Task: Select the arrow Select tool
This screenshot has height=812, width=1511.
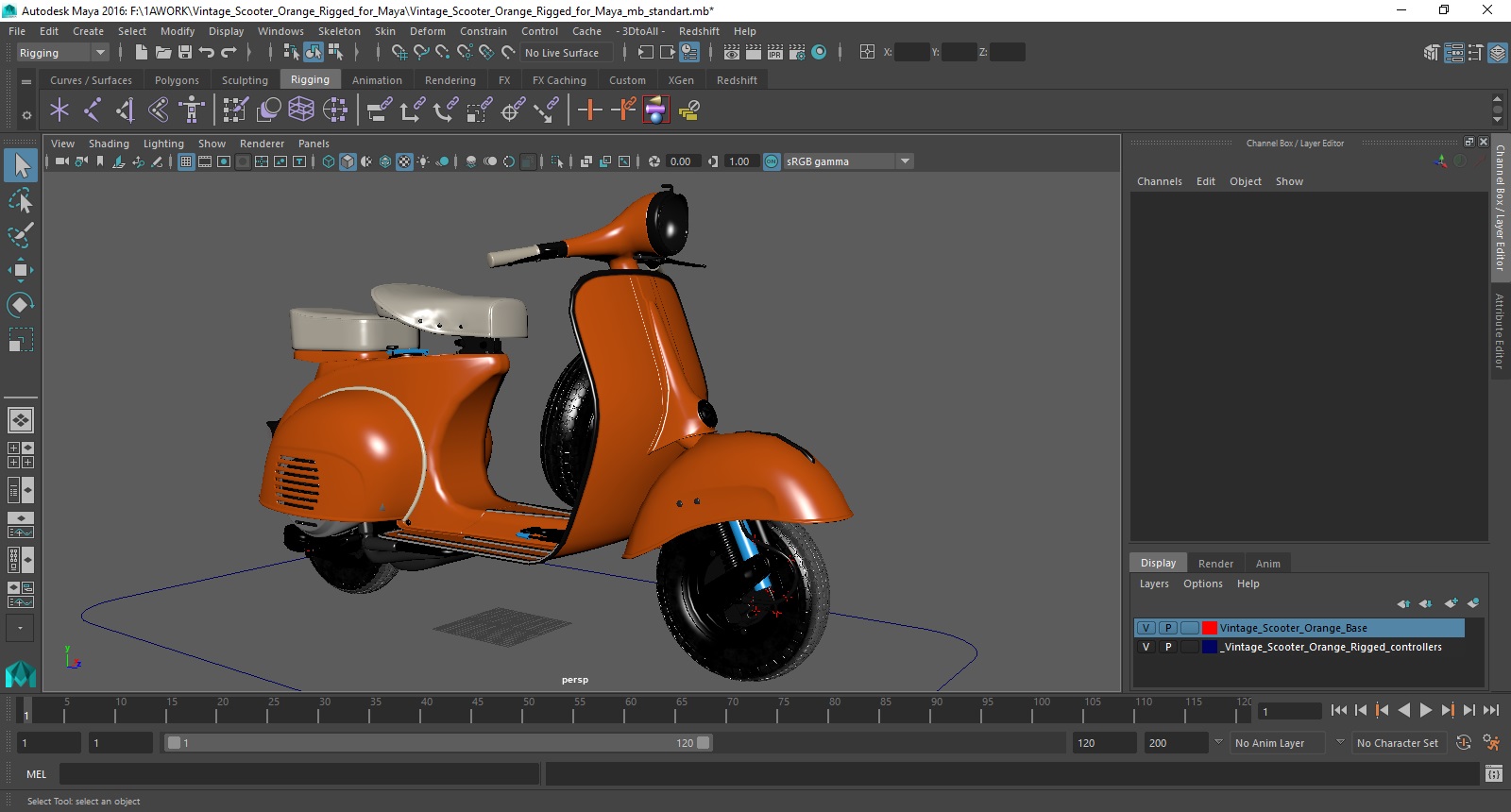Action: (21, 166)
